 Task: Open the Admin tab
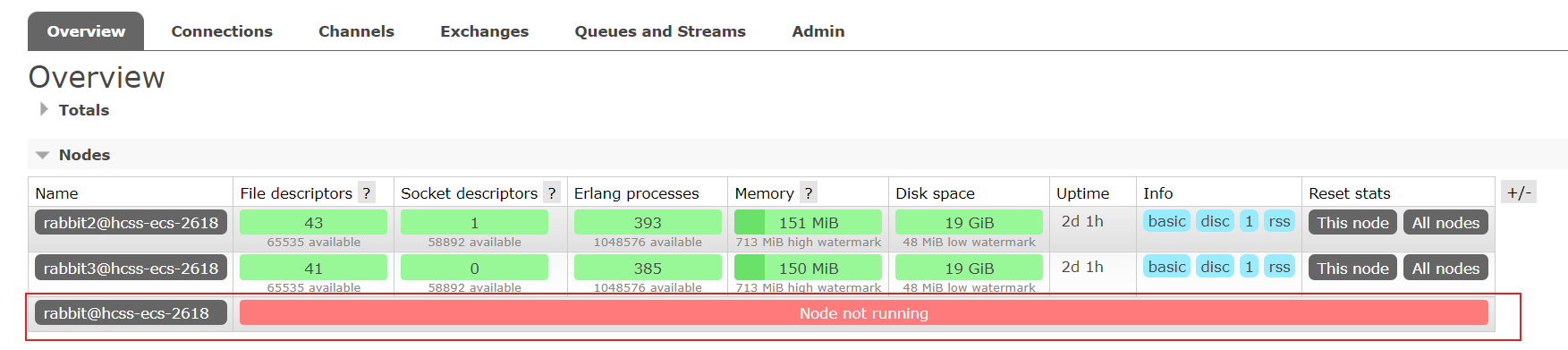point(818,31)
